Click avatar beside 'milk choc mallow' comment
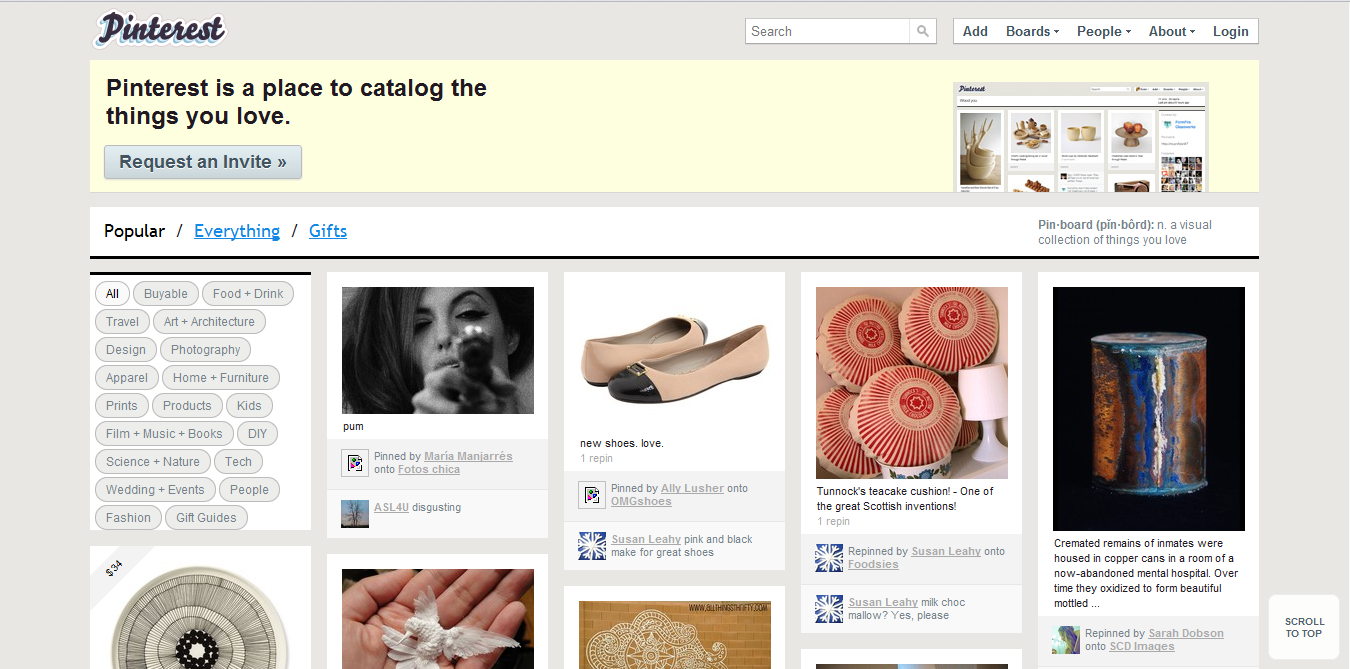This screenshot has height=669, width=1350. pos(829,609)
